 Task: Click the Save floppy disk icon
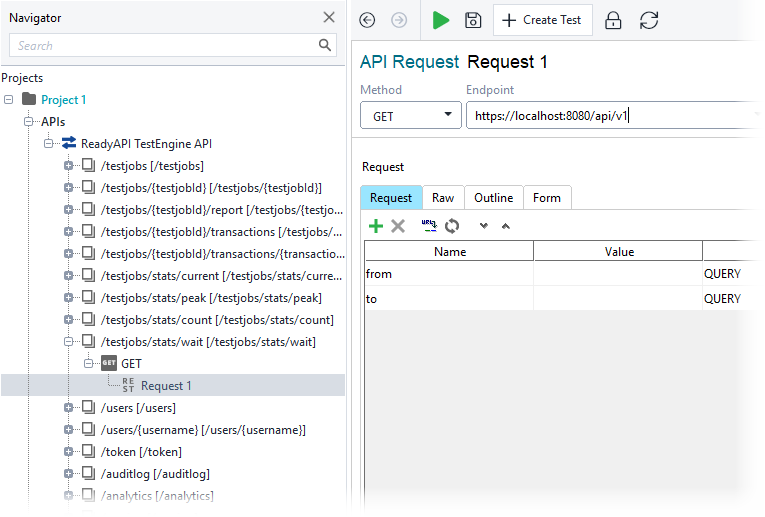473,20
